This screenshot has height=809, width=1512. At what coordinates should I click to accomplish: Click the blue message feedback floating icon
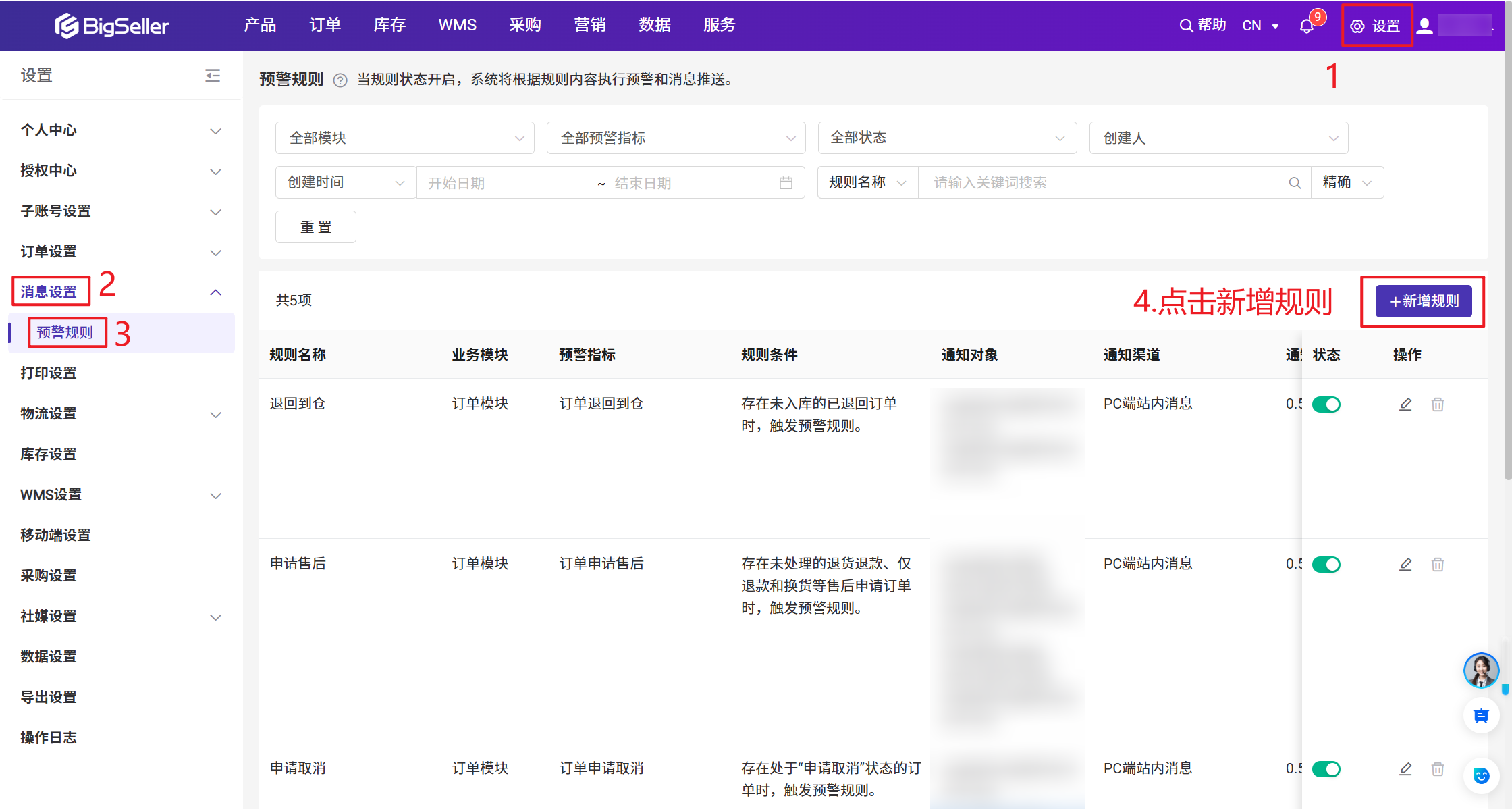click(x=1481, y=716)
